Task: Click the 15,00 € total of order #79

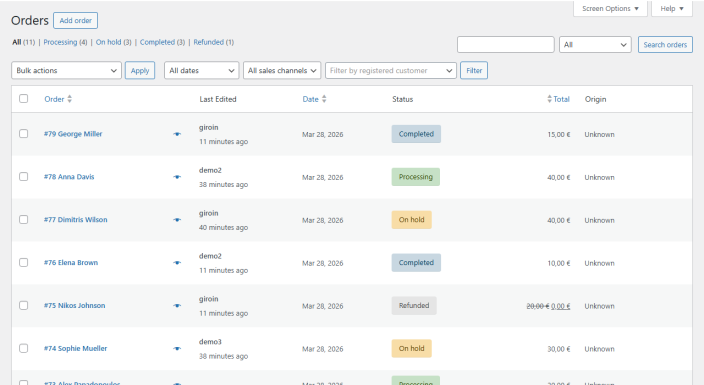Action: tap(559, 134)
